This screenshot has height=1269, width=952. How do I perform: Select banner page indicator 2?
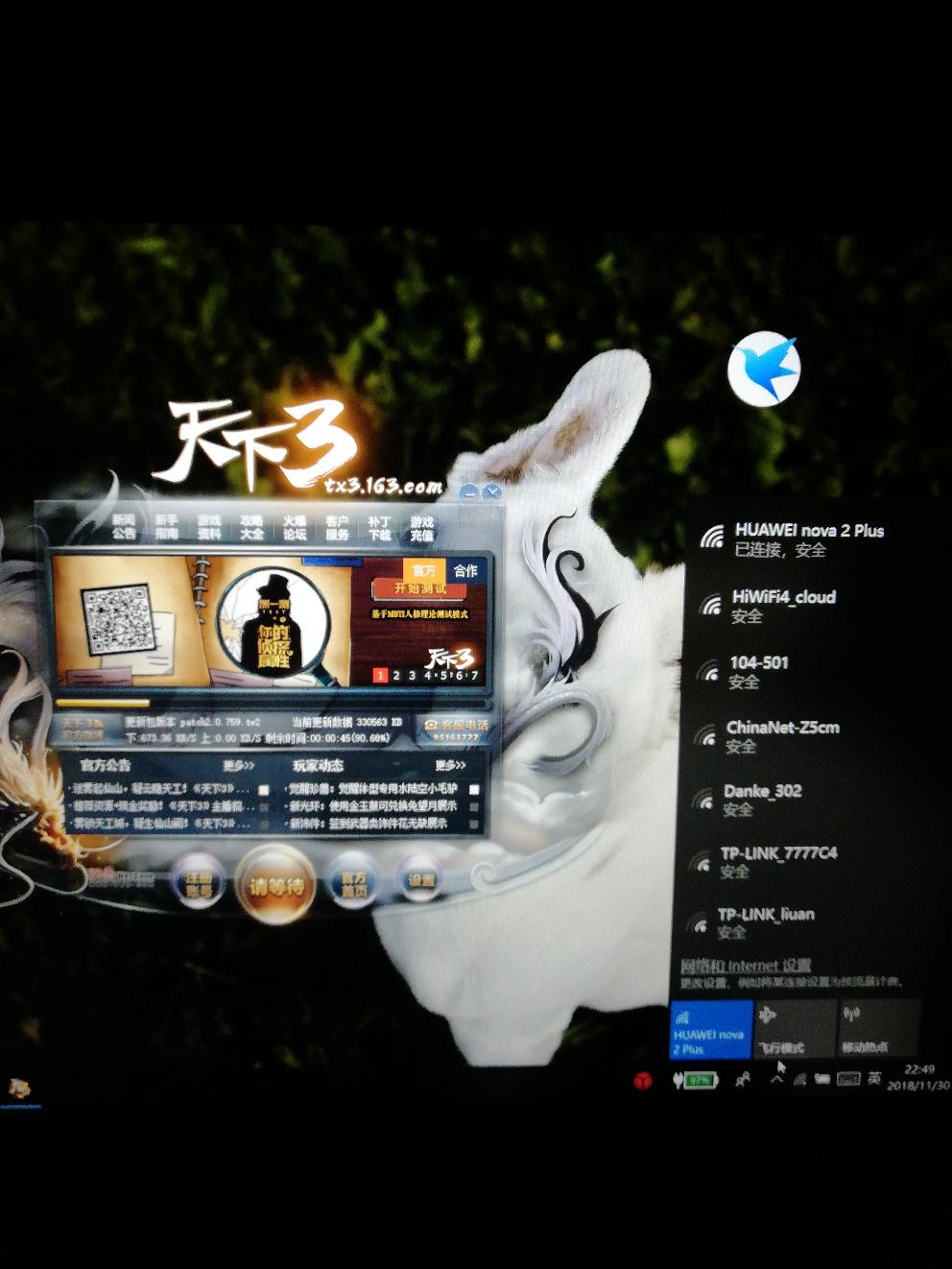[396, 676]
